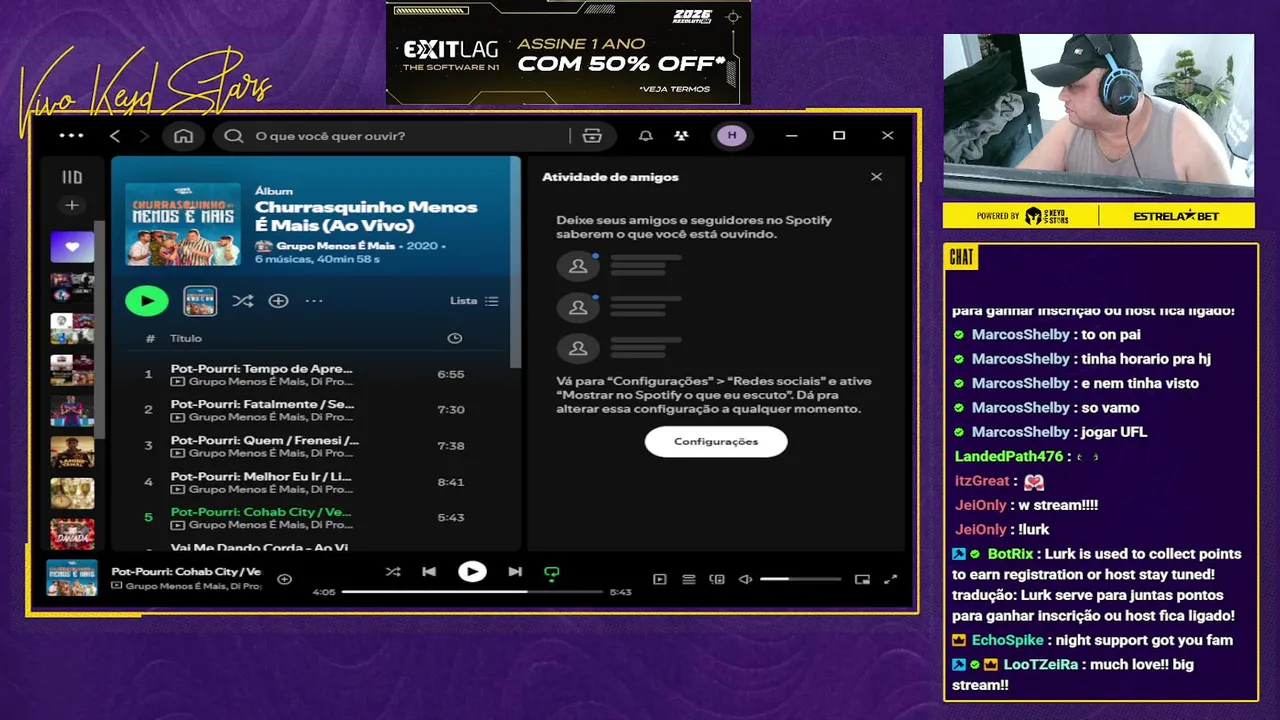The image size is (1280, 720).
Task: Select track 'Pot-Pourri: Tempo de Apre...'
Action: 318,374
